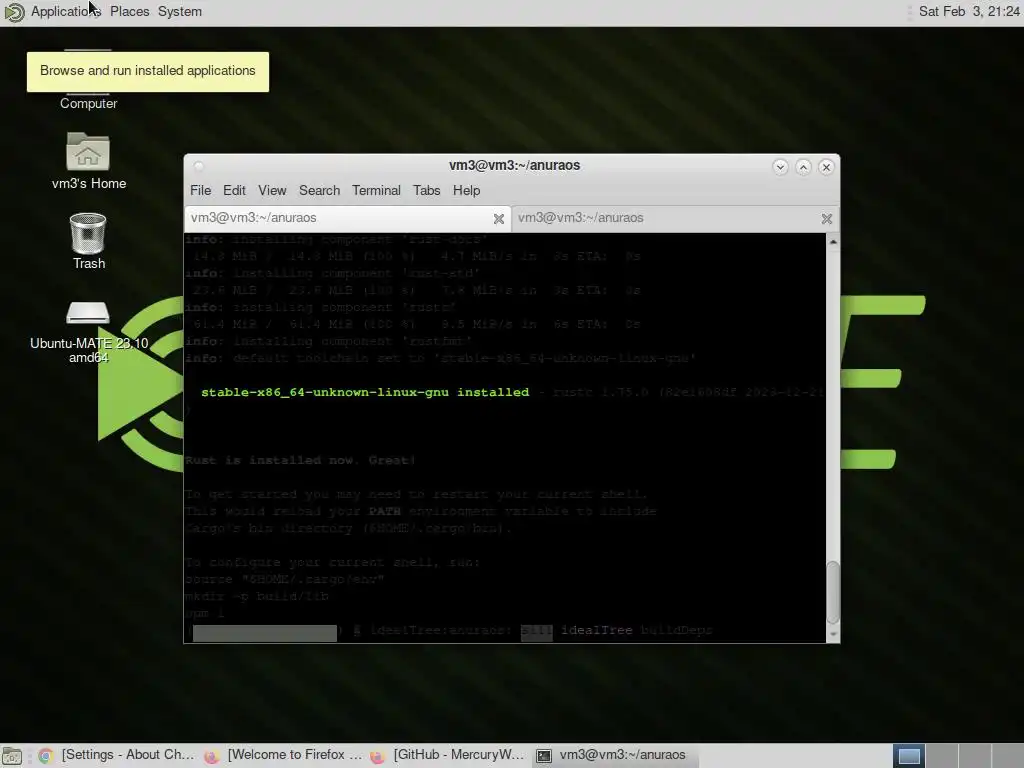Viewport: 1024px width, 768px height.
Task: Switch to the Chrome Settings taskbar item
Action: point(118,755)
